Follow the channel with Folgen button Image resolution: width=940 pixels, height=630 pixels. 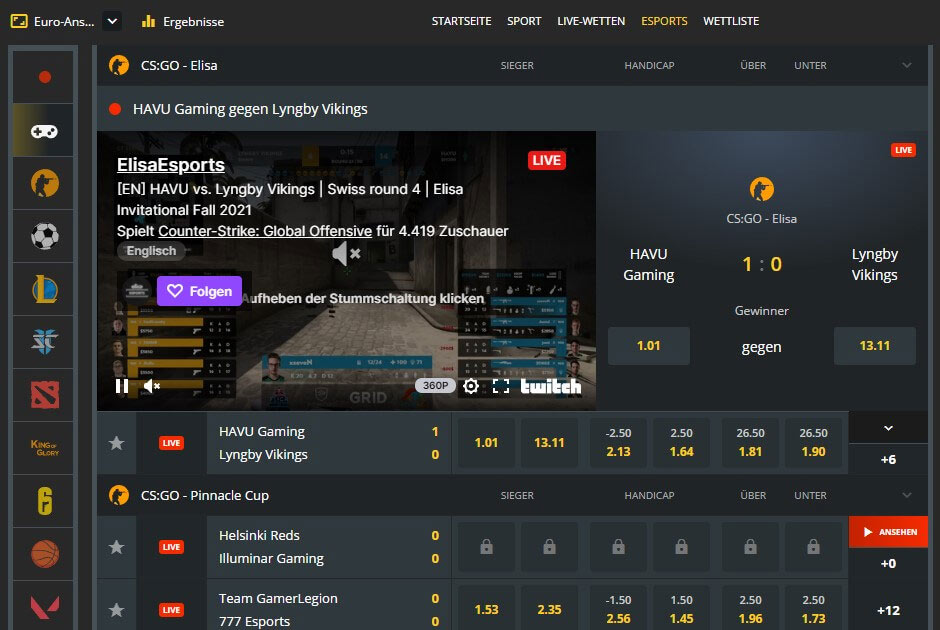(x=199, y=291)
